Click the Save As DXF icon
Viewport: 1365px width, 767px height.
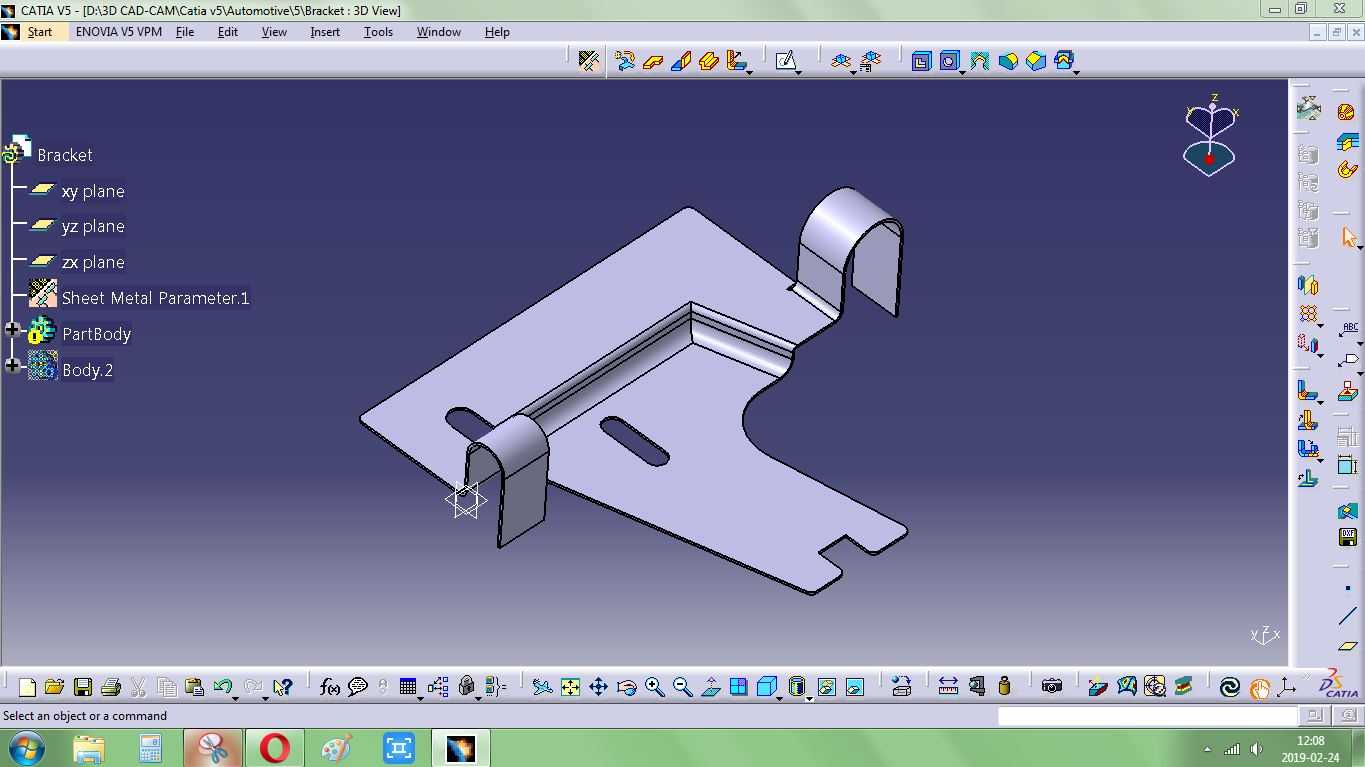(x=1347, y=537)
